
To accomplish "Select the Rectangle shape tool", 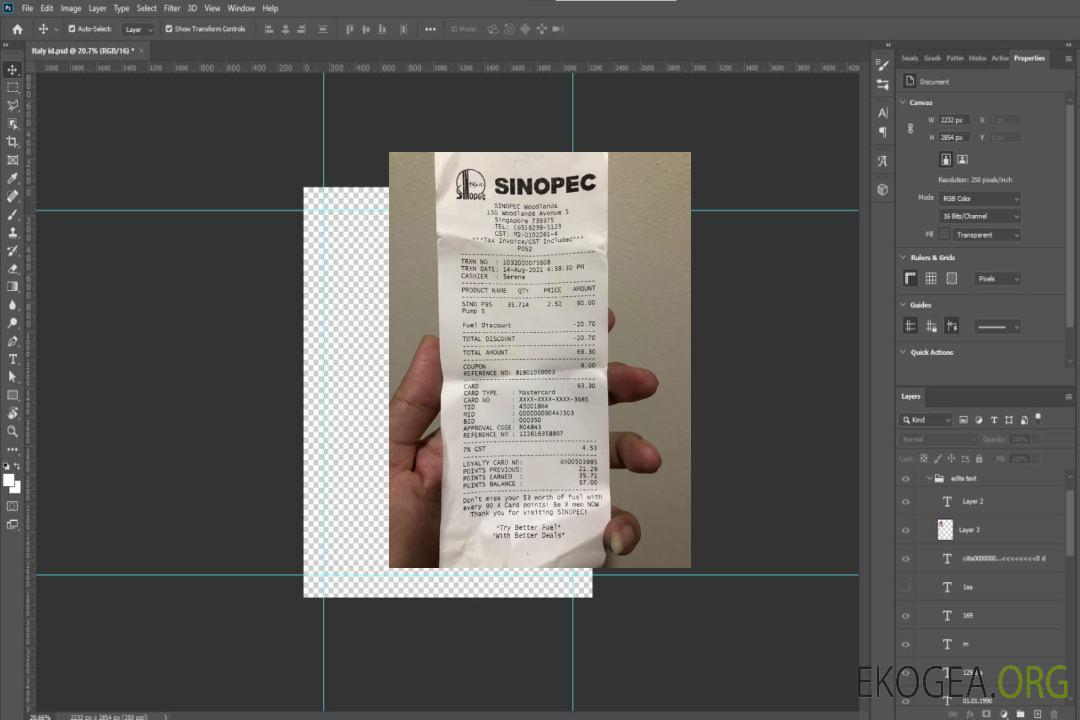I will tap(12, 395).
